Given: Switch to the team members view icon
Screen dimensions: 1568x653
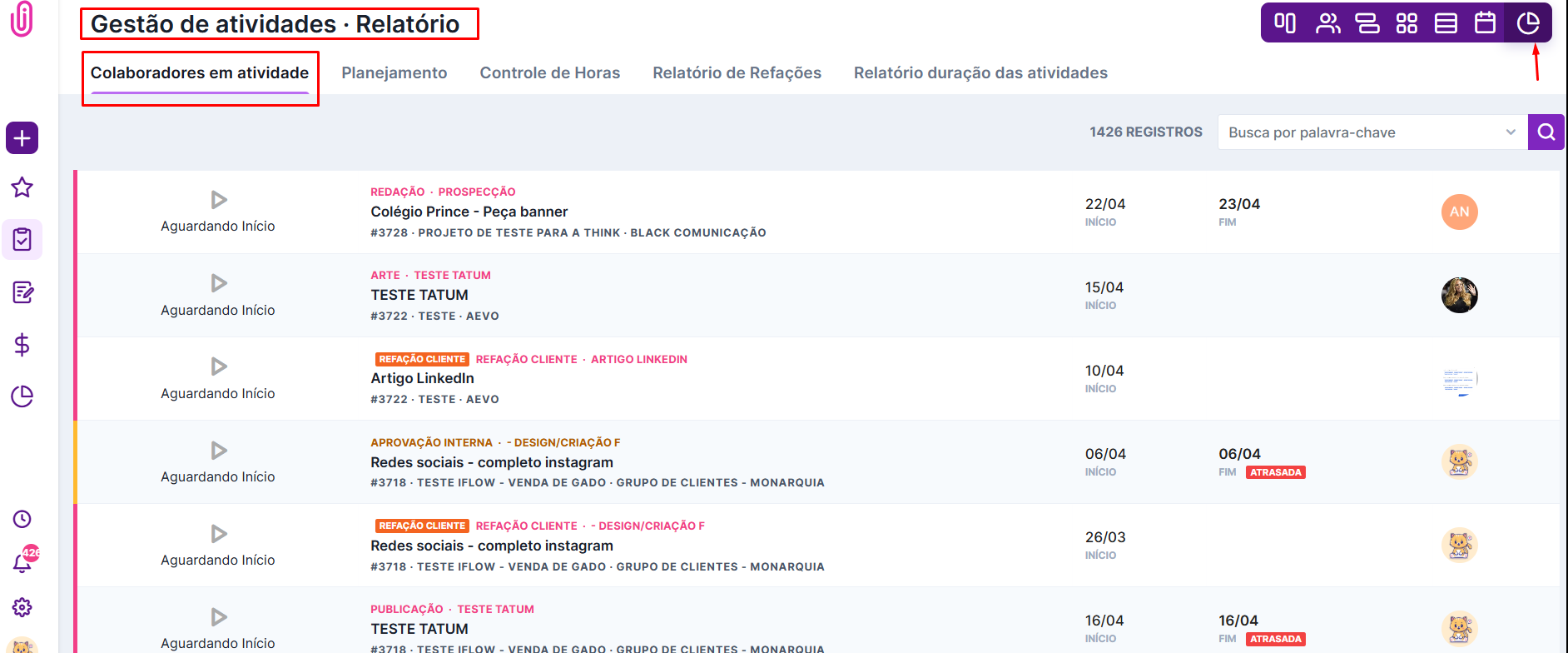Looking at the screenshot, I should pyautogui.click(x=1327, y=23).
